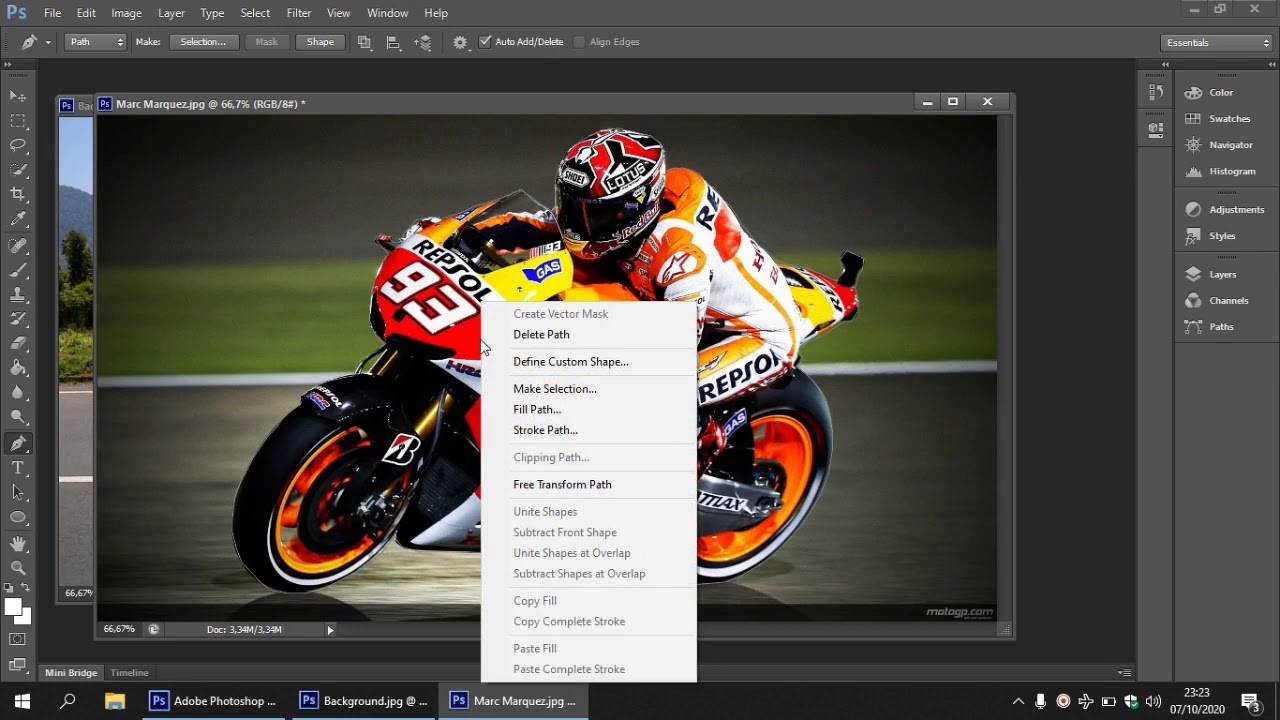The height and width of the screenshot is (720, 1280).
Task: Click the Selection... button
Action: [203, 42]
